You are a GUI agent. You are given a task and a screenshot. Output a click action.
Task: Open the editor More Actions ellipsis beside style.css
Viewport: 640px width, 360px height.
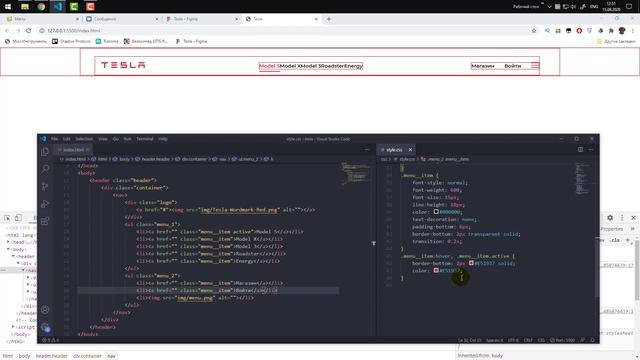point(591,150)
